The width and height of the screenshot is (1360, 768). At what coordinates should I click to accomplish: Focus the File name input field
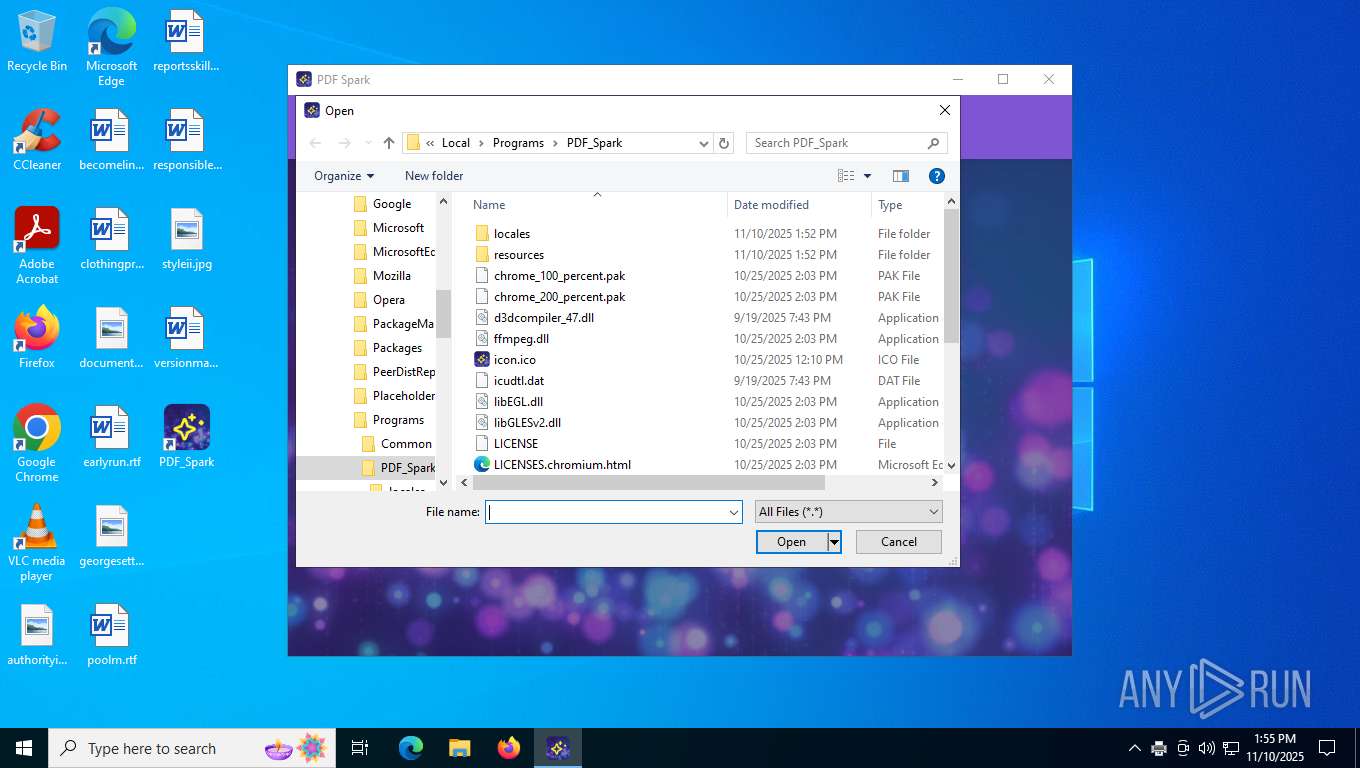(x=614, y=512)
